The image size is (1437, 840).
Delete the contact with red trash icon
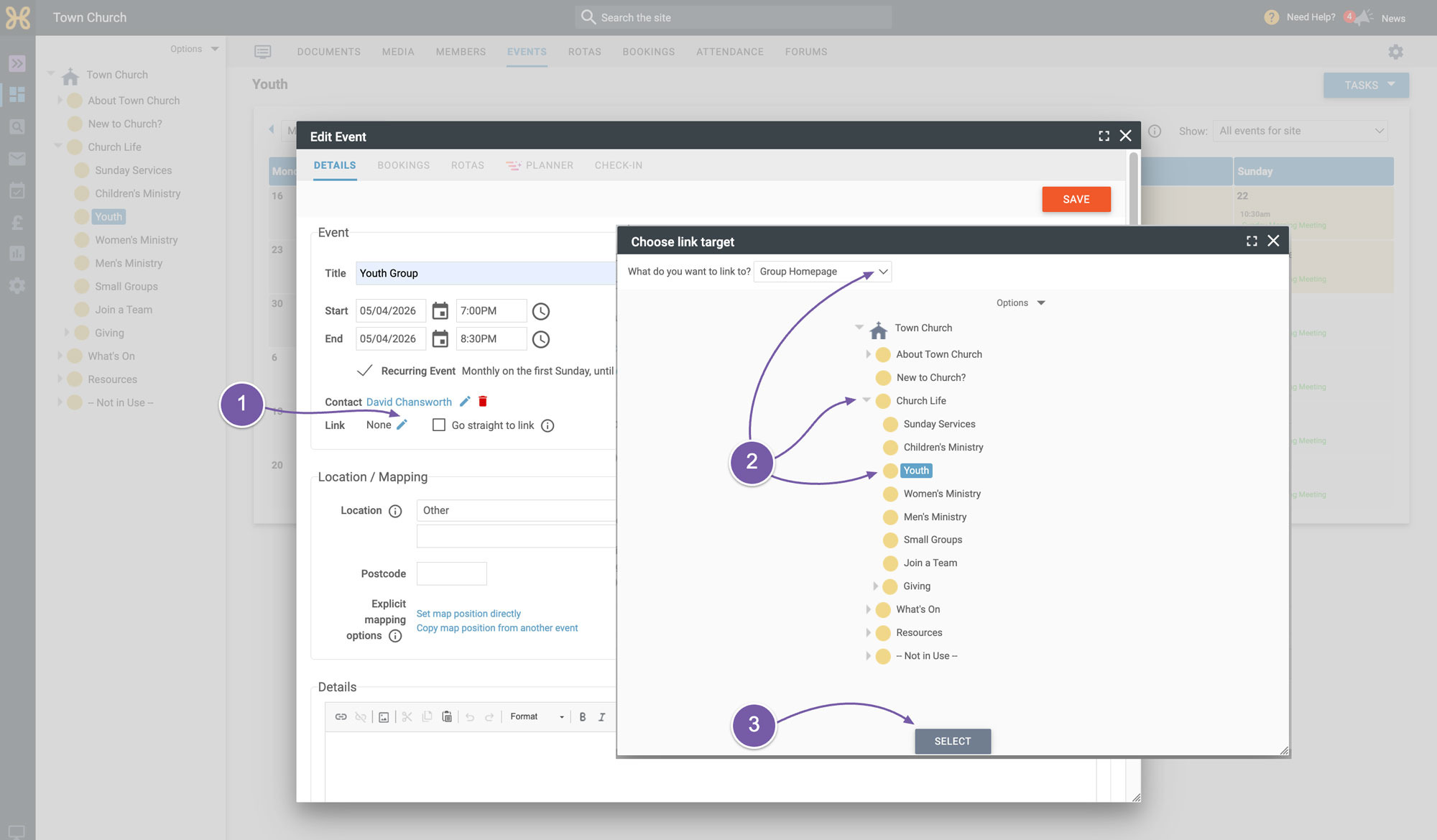tap(483, 402)
